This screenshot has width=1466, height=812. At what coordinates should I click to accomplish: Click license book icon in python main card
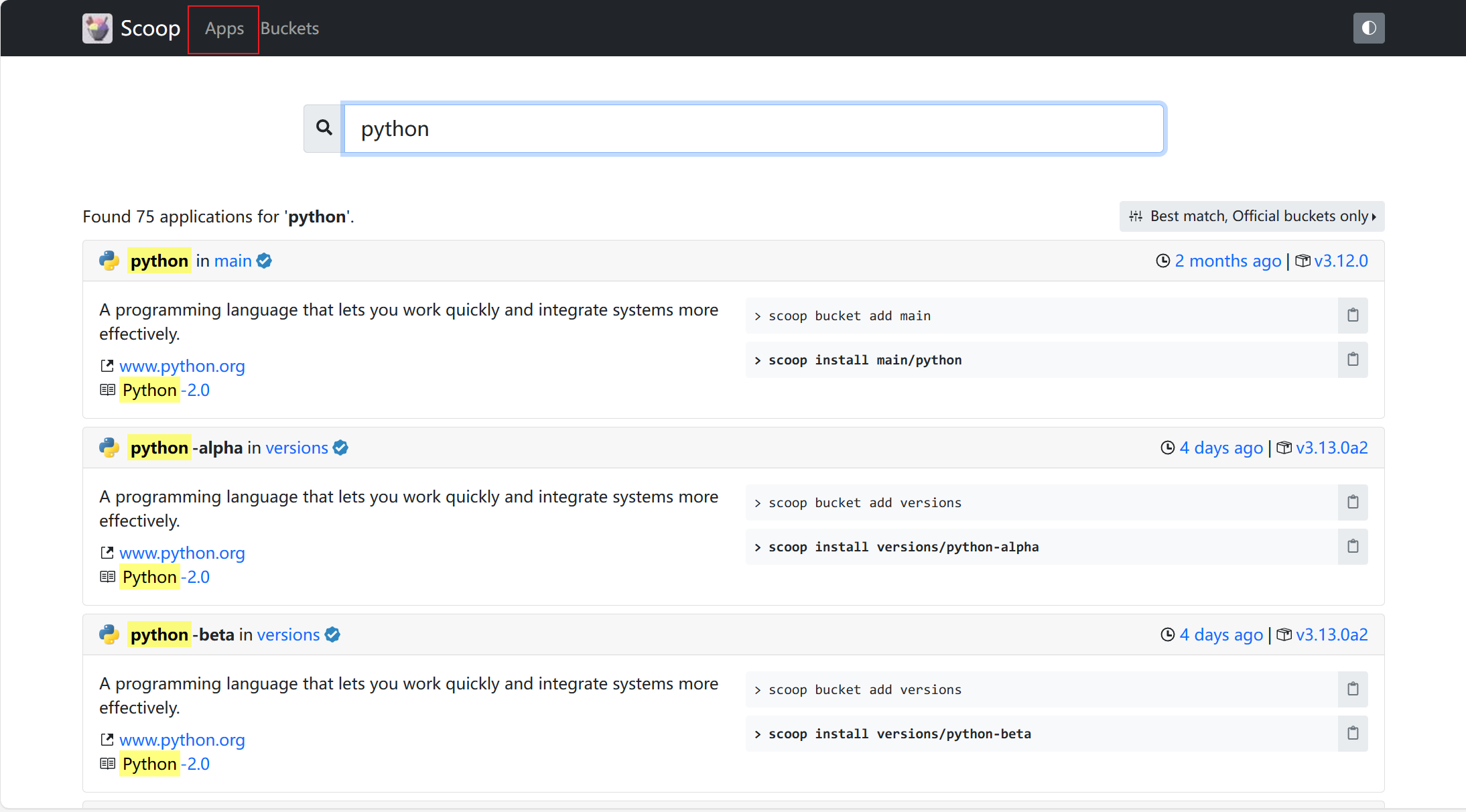tap(107, 390)
